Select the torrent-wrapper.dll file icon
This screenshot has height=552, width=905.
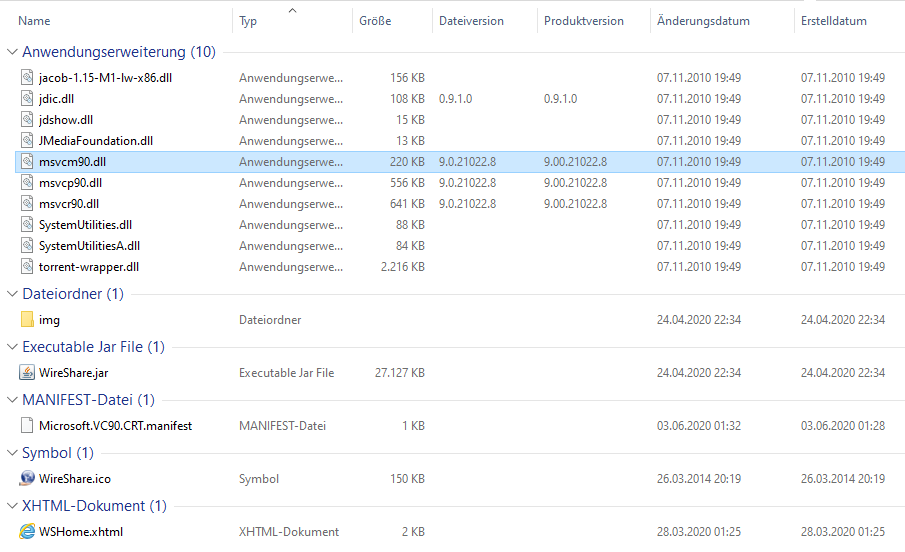(27, 267)
